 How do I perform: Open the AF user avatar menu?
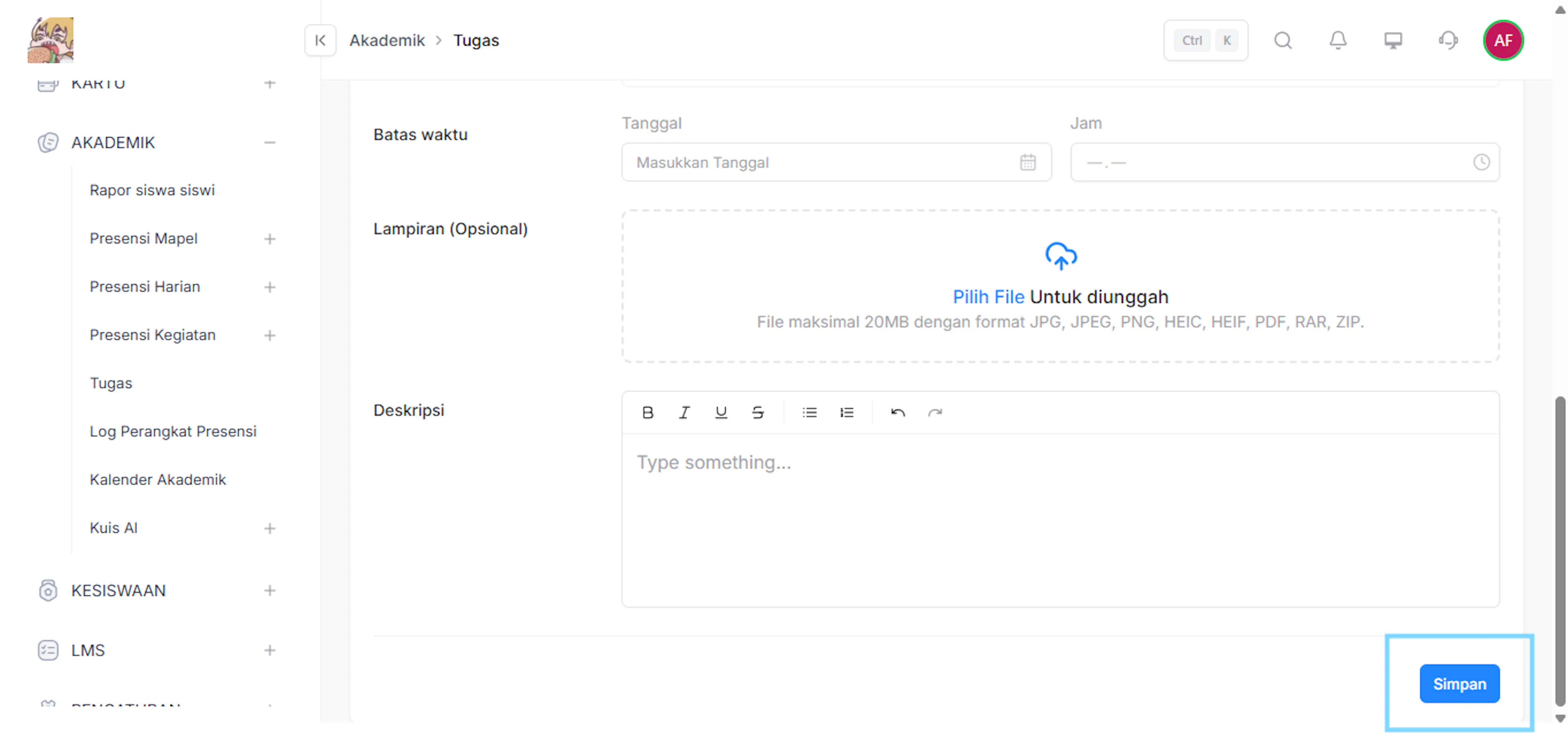point(1503,40)
